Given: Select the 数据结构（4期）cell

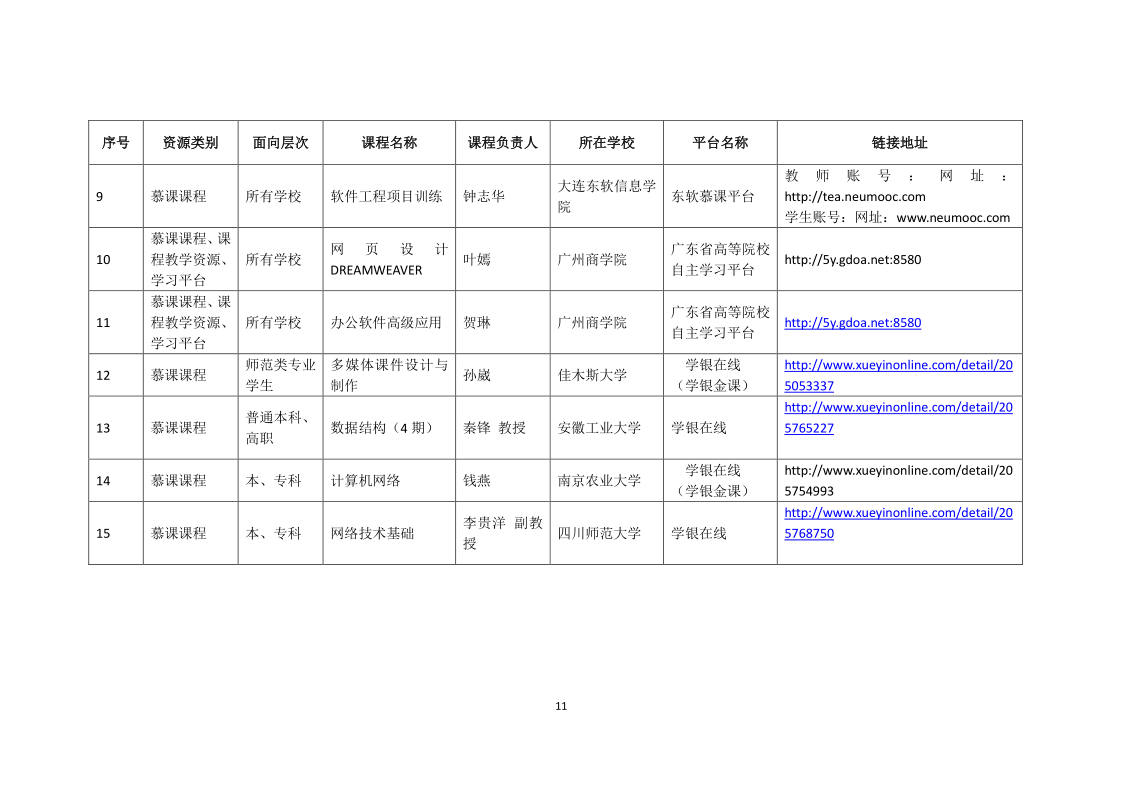Looking at the screenshot, I should pyautogui.click(x=382, y=428).
